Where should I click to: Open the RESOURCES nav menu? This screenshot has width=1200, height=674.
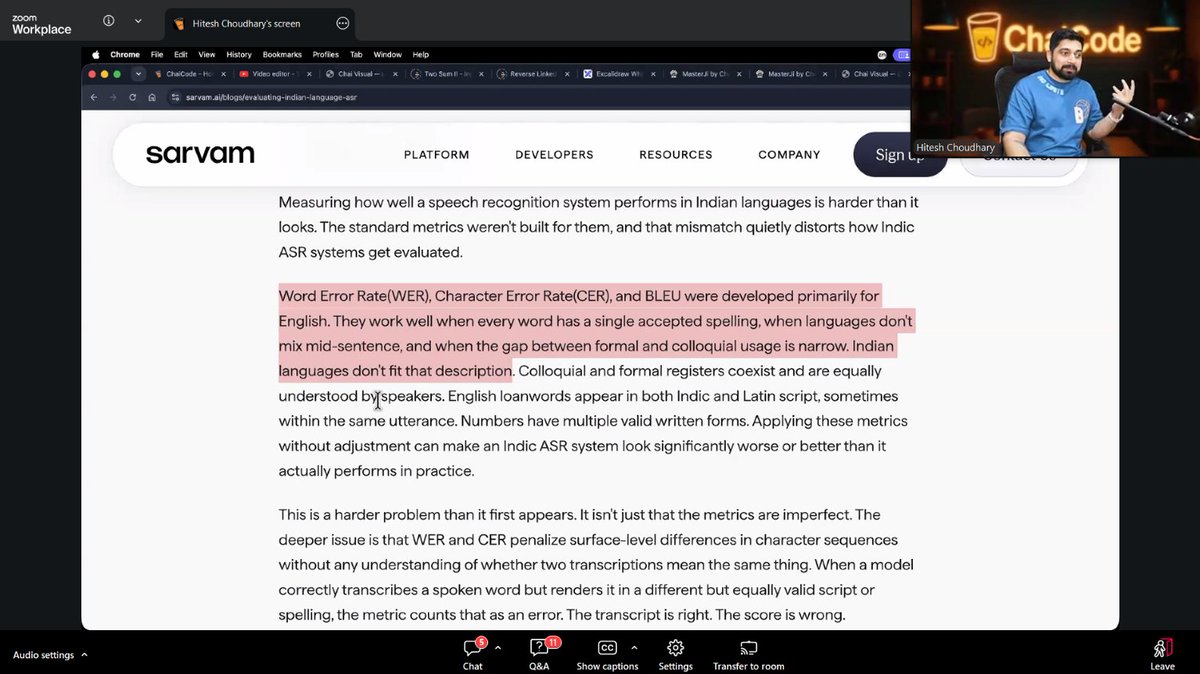[676, 155]
